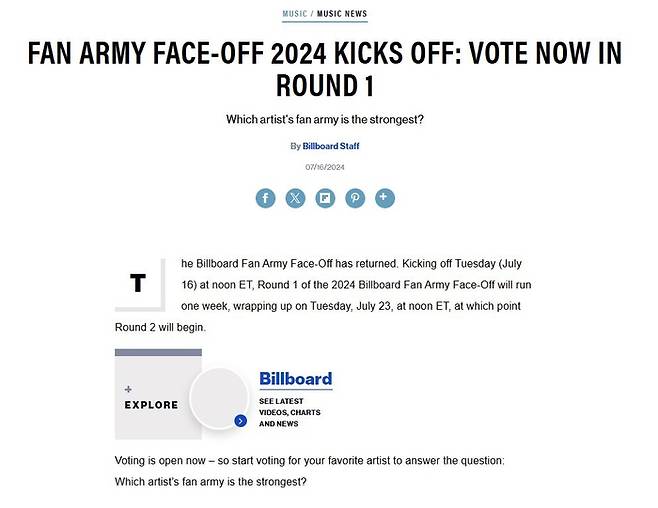Image resolution: width=658 pixels, height=508 pixels.
Task: Click the 'Round 2 will begin' line
Action: (x=160, y=327)
